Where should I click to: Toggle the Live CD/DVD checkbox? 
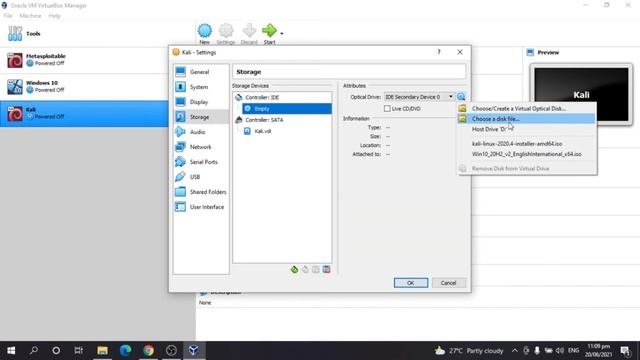coord(387,109)
